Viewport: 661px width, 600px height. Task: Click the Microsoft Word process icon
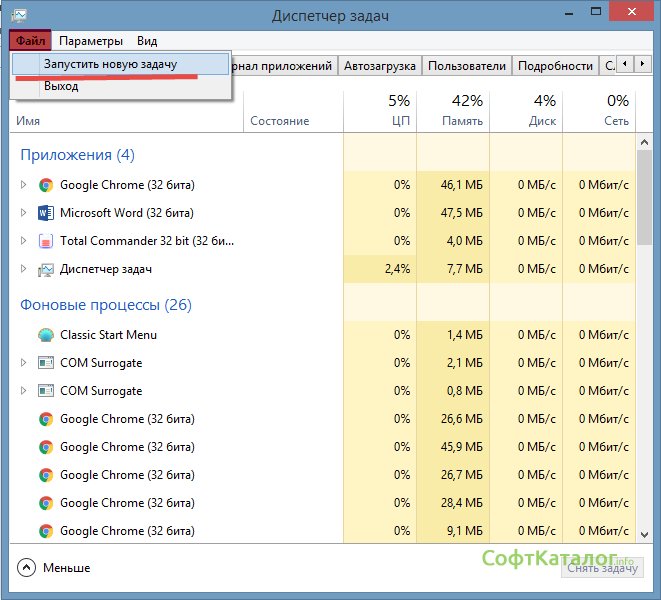coord(45,213)
